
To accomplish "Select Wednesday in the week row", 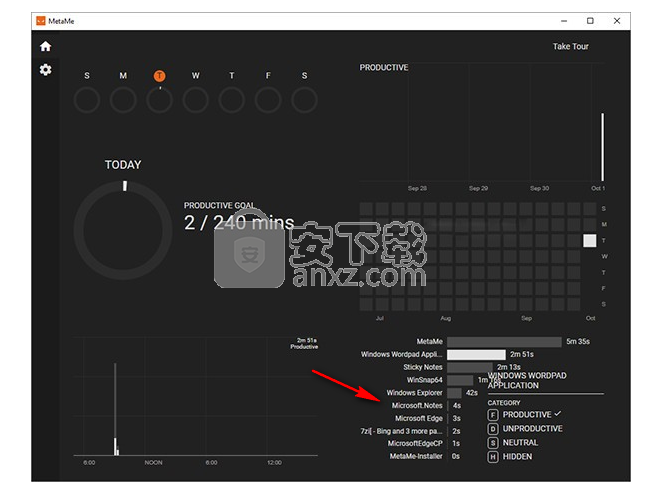I will coord(195,76).
